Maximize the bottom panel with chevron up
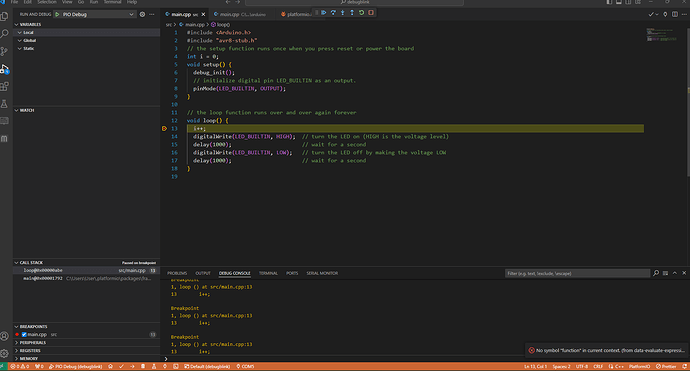 click(675, 273)
